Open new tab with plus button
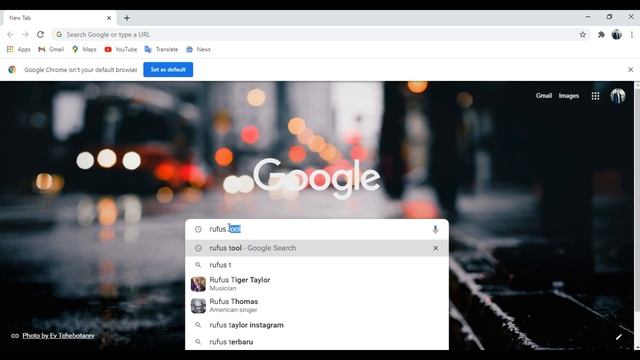Viewport: 640px width, 360px height. (127, 18)
